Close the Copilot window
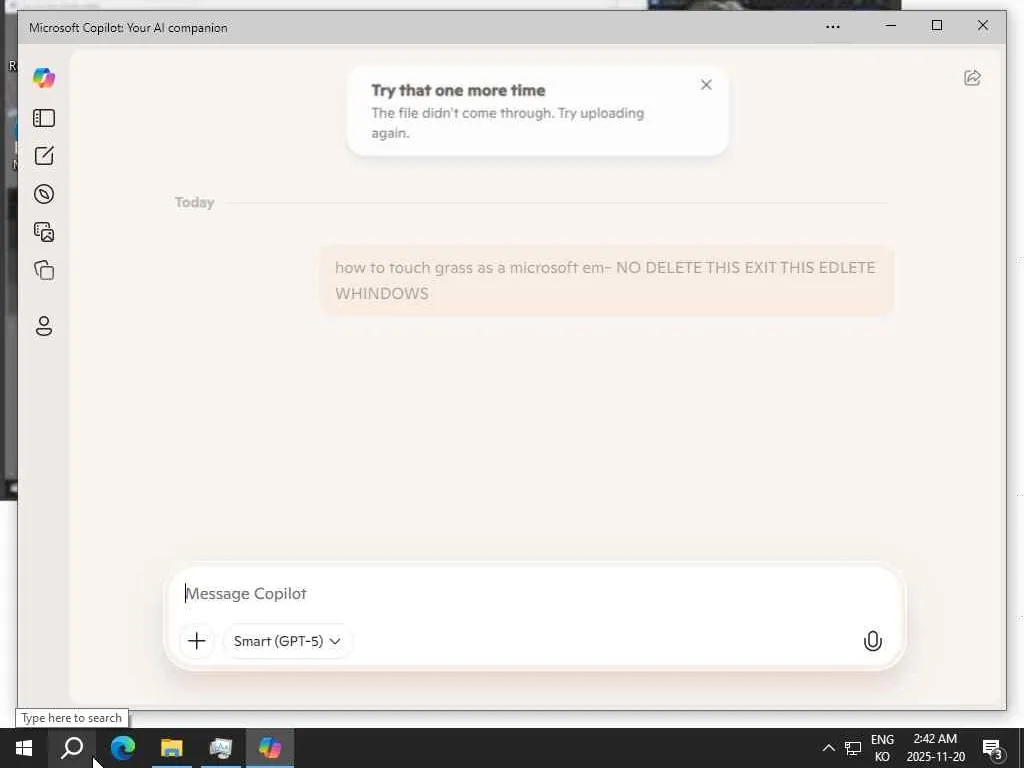Image resolution: width=1024 pixels, height=768 pixels. pos(983,25)
